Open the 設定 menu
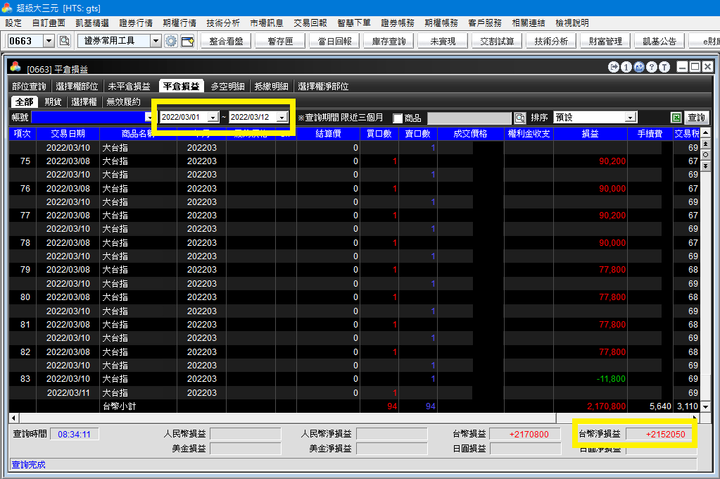This screenshot has height=479, width=720. pos(13,23)
